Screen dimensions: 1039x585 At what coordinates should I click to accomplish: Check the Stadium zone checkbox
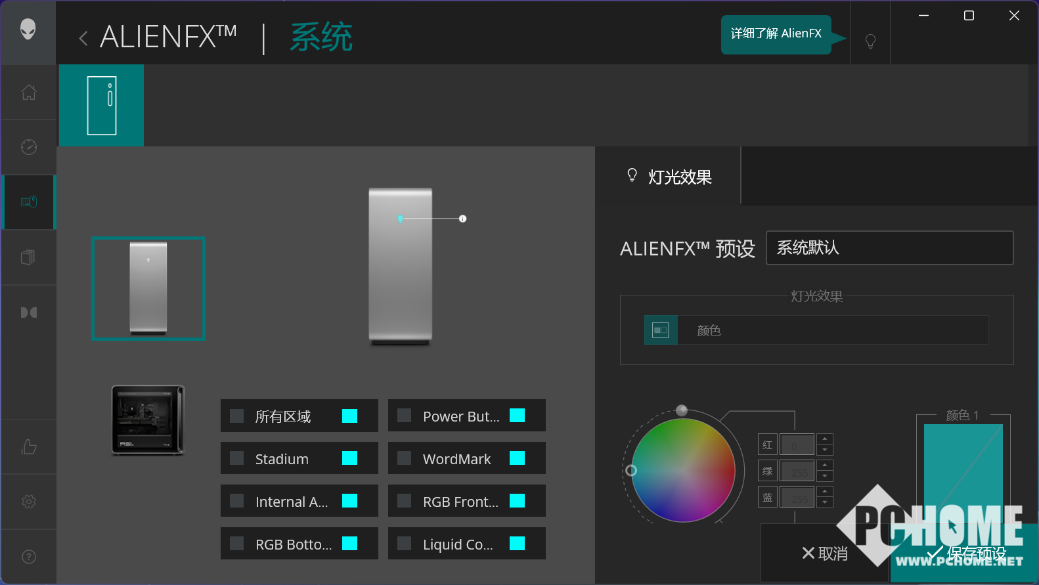click(237, 458)
